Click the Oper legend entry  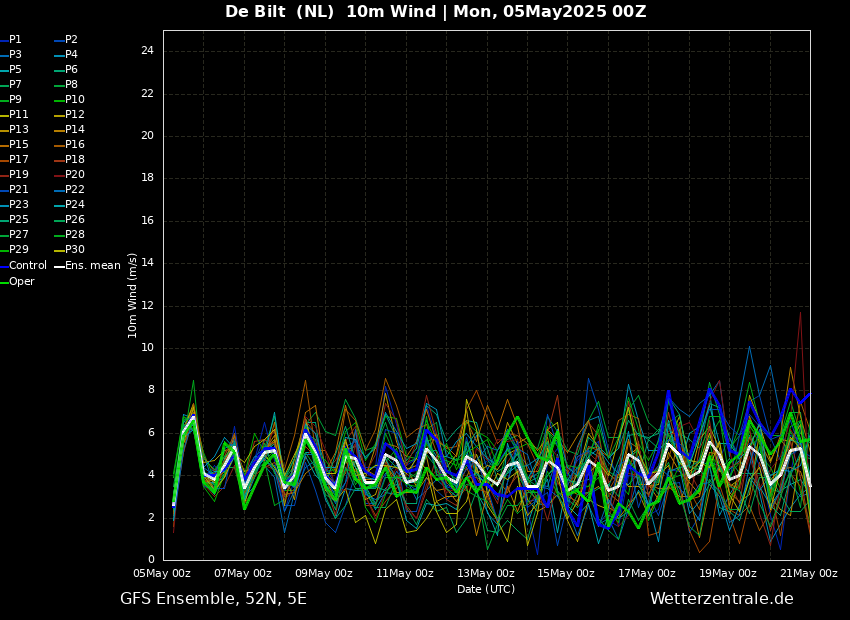pyautogui.click(x=17, y=282)
